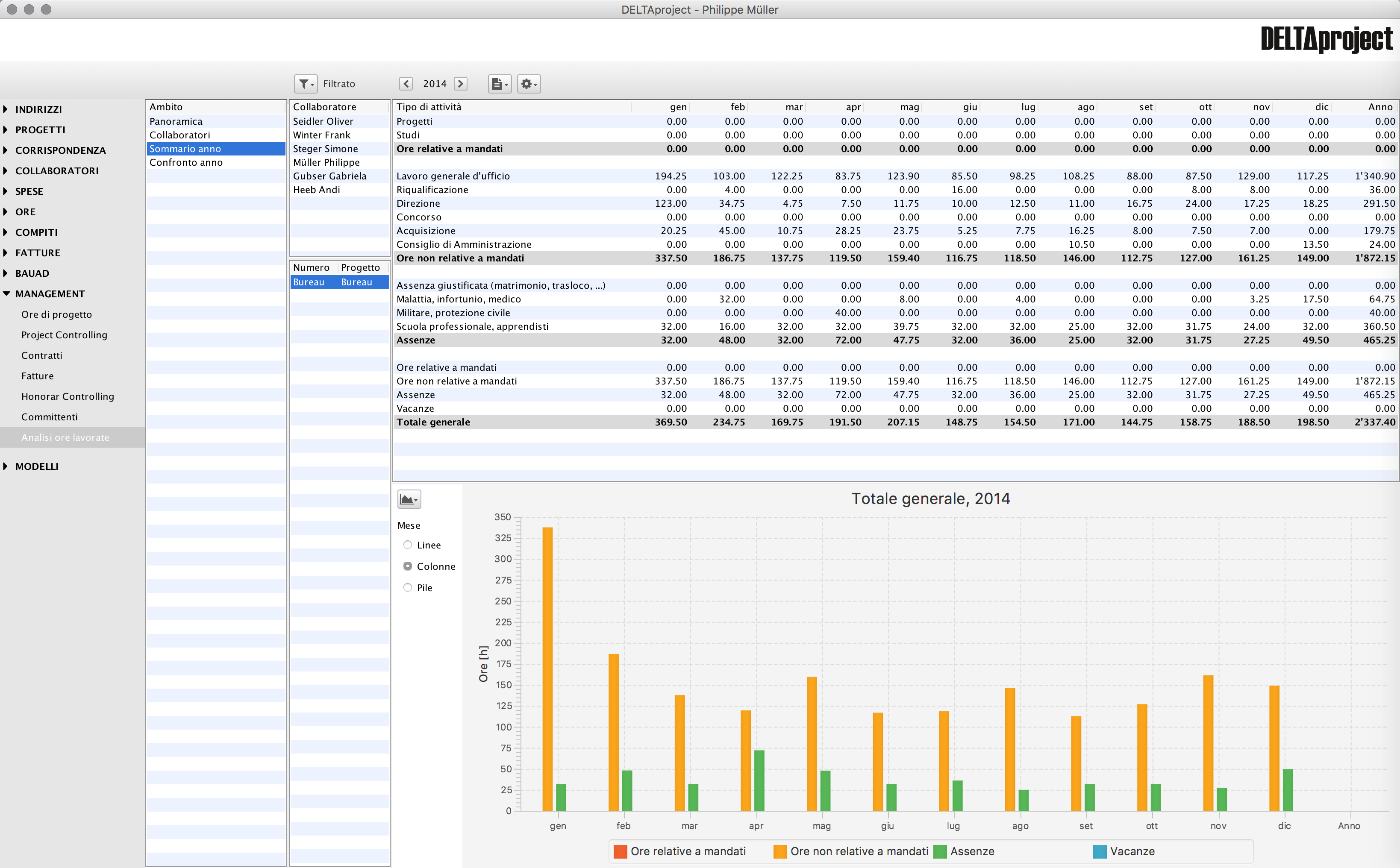1400x868 pixels.
Task: Select the Vacanze table row
Action: pos(895,409)
